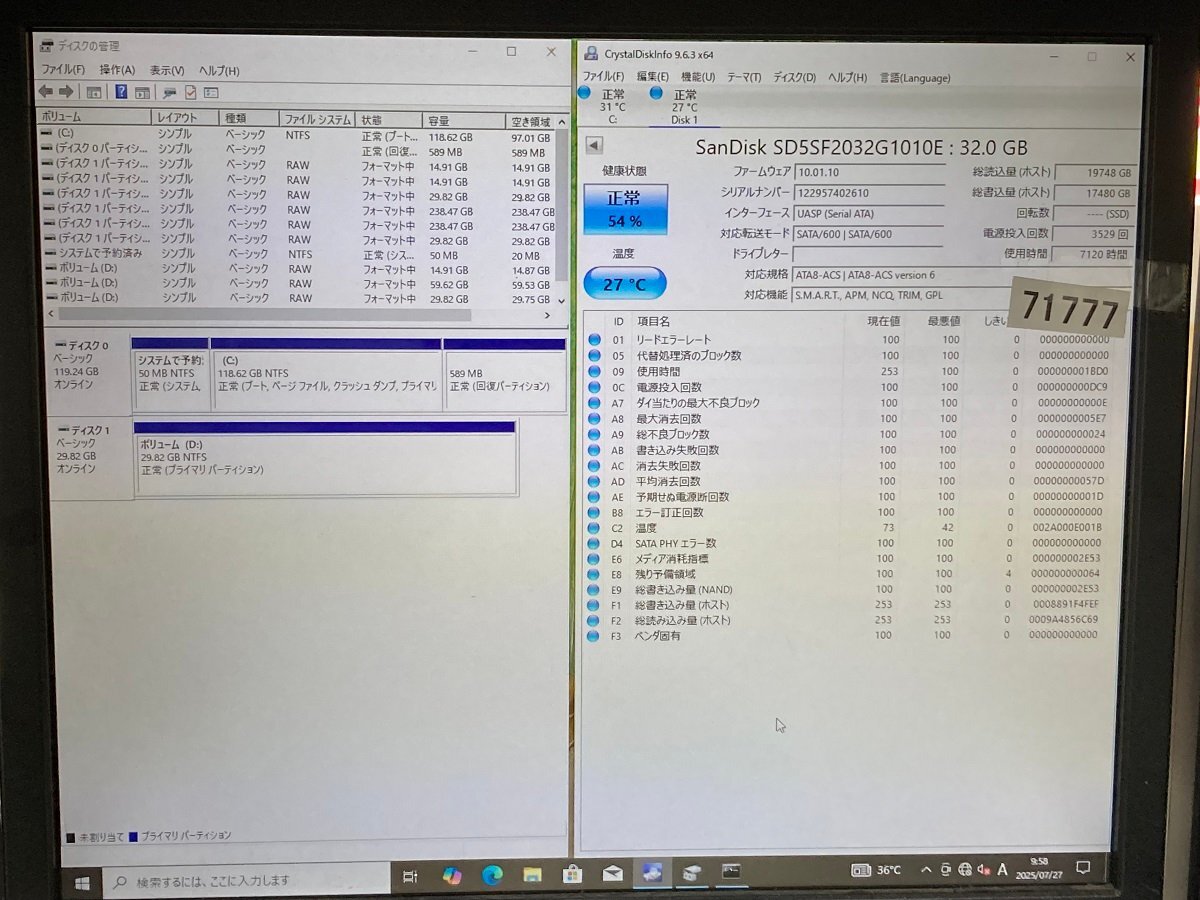Select the 使用時間 (ID 09) SMART row
Viewport: 1200px width, 900px height.
pos(850,371)
